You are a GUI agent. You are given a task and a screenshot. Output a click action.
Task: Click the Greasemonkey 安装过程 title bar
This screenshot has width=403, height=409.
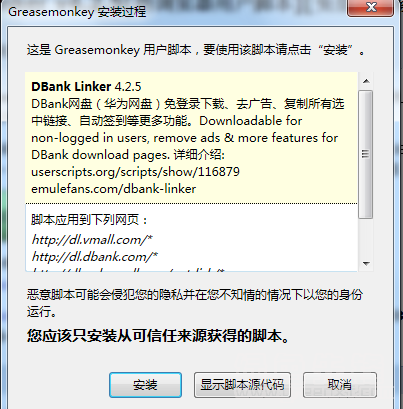[77, 12]
